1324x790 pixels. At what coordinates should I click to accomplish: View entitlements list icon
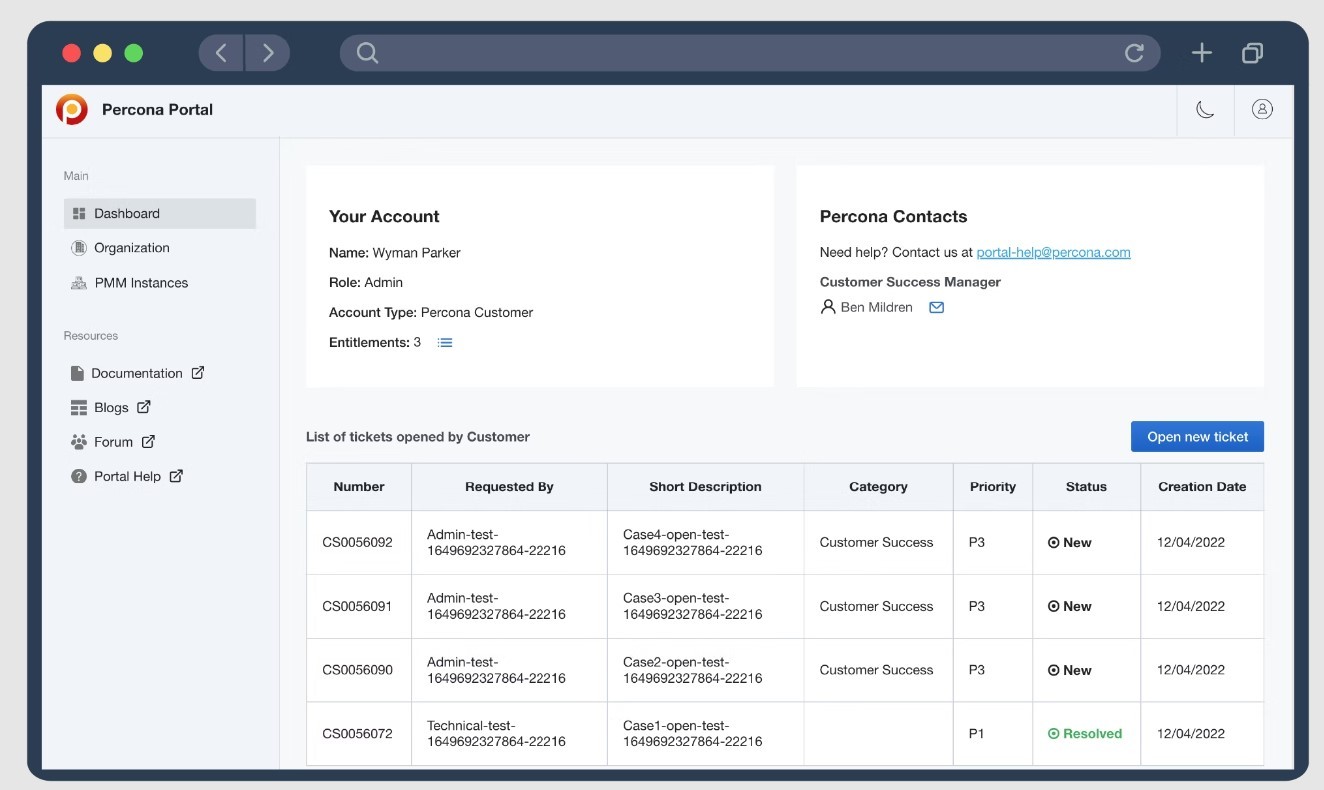445,343
